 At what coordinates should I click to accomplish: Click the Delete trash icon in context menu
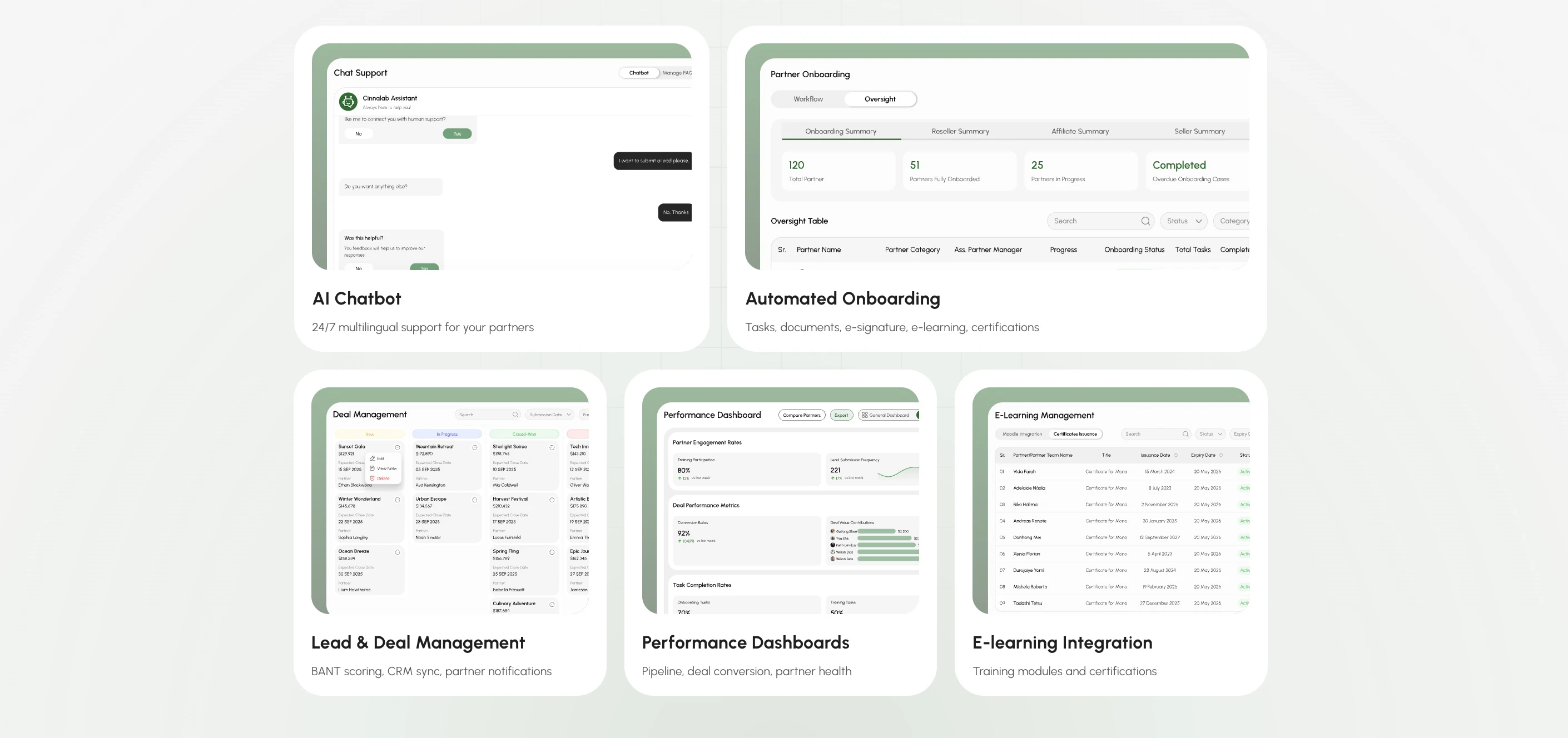(x=373, y=478)
